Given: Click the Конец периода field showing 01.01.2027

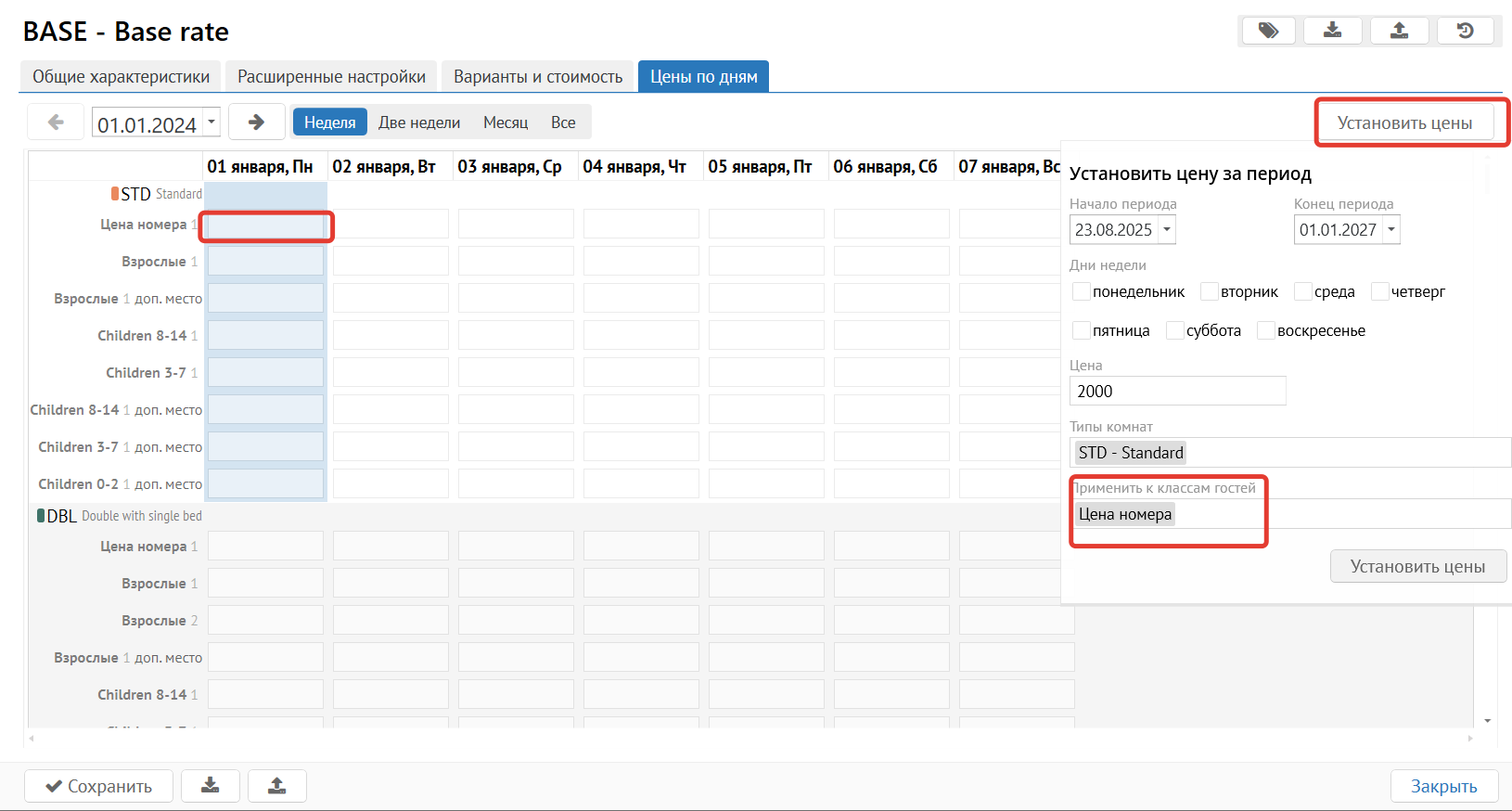Looking at the screenshot, I should (x=1339, y=229).
